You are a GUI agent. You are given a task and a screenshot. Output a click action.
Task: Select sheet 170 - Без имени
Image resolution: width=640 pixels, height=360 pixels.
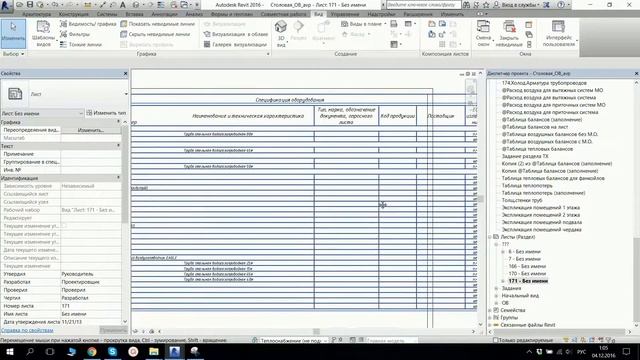point(527,274)
